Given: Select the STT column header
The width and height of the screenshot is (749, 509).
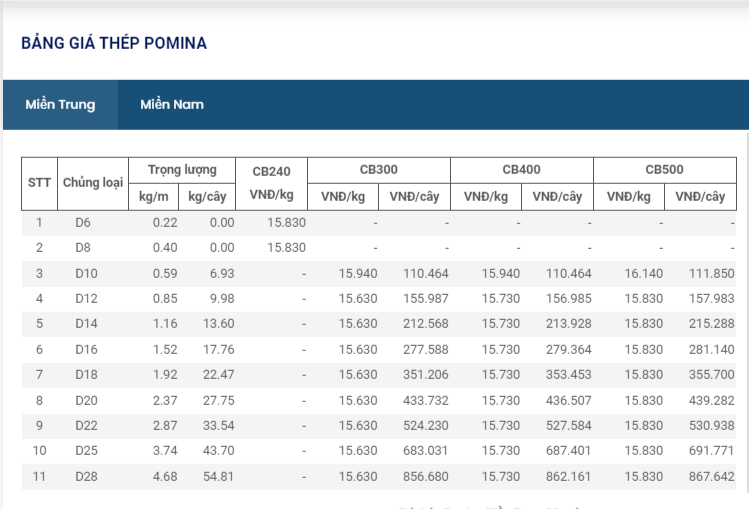Looking at the screenshot, I should coord(40,183).
